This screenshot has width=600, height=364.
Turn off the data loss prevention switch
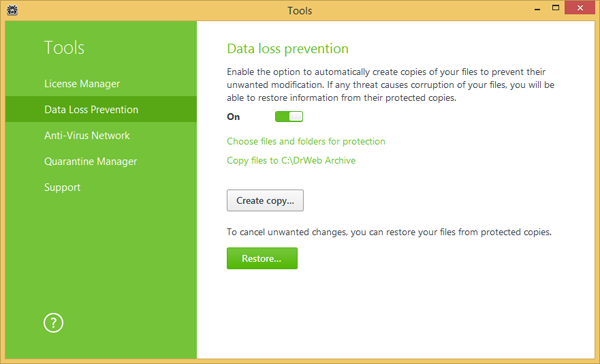click(289, 116)
